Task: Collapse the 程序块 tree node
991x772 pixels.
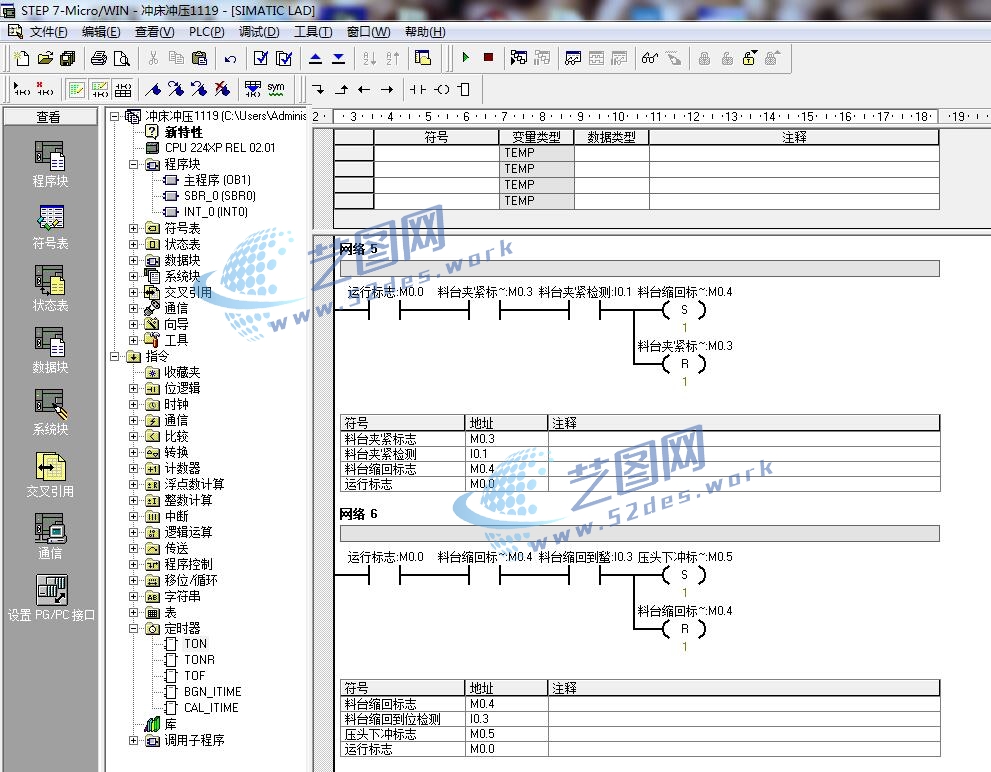Action: tap(133, 164)
